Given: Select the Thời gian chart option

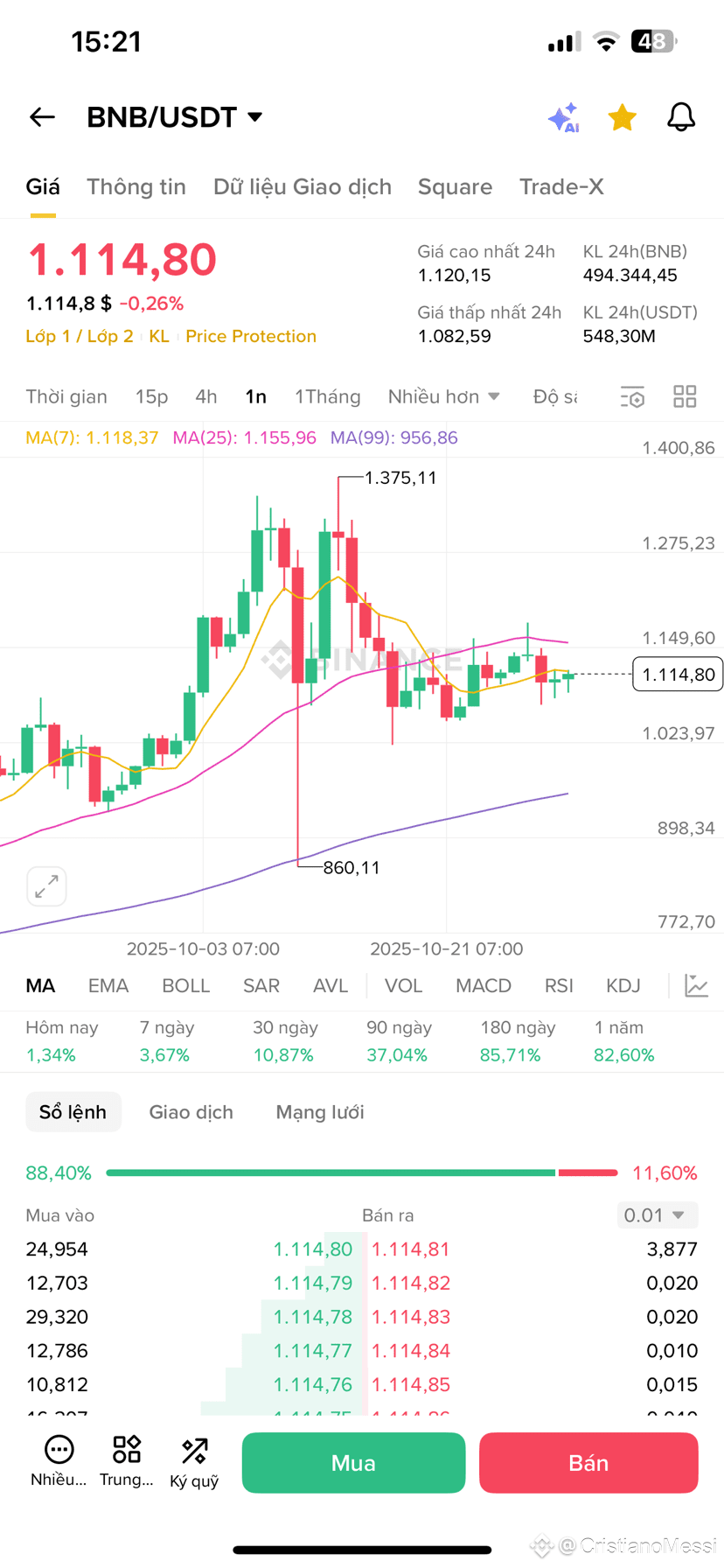Looking at the screenshot, I should pos(66,396).
